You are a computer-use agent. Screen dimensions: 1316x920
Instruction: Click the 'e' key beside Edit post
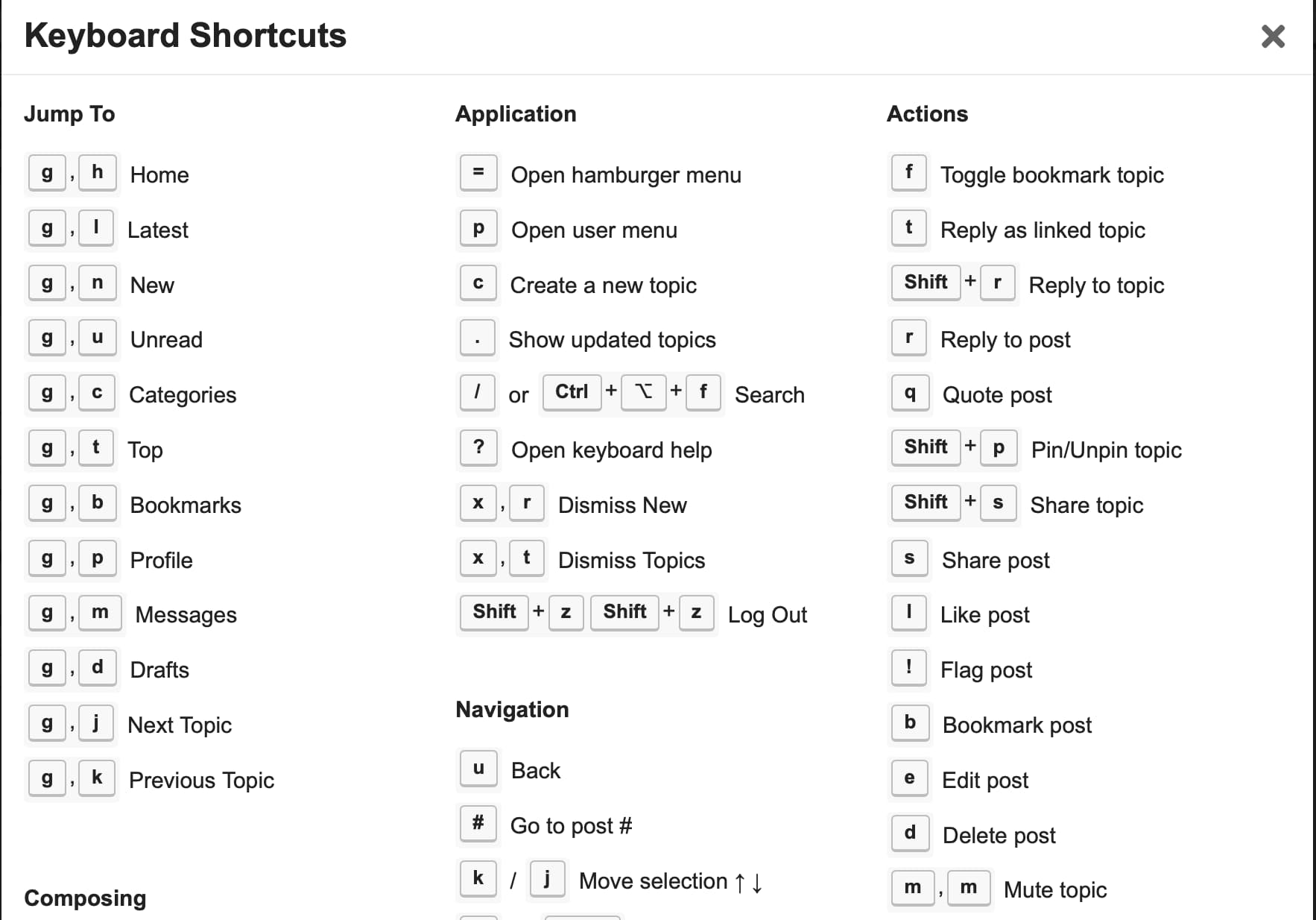click(x=910, y=778)
